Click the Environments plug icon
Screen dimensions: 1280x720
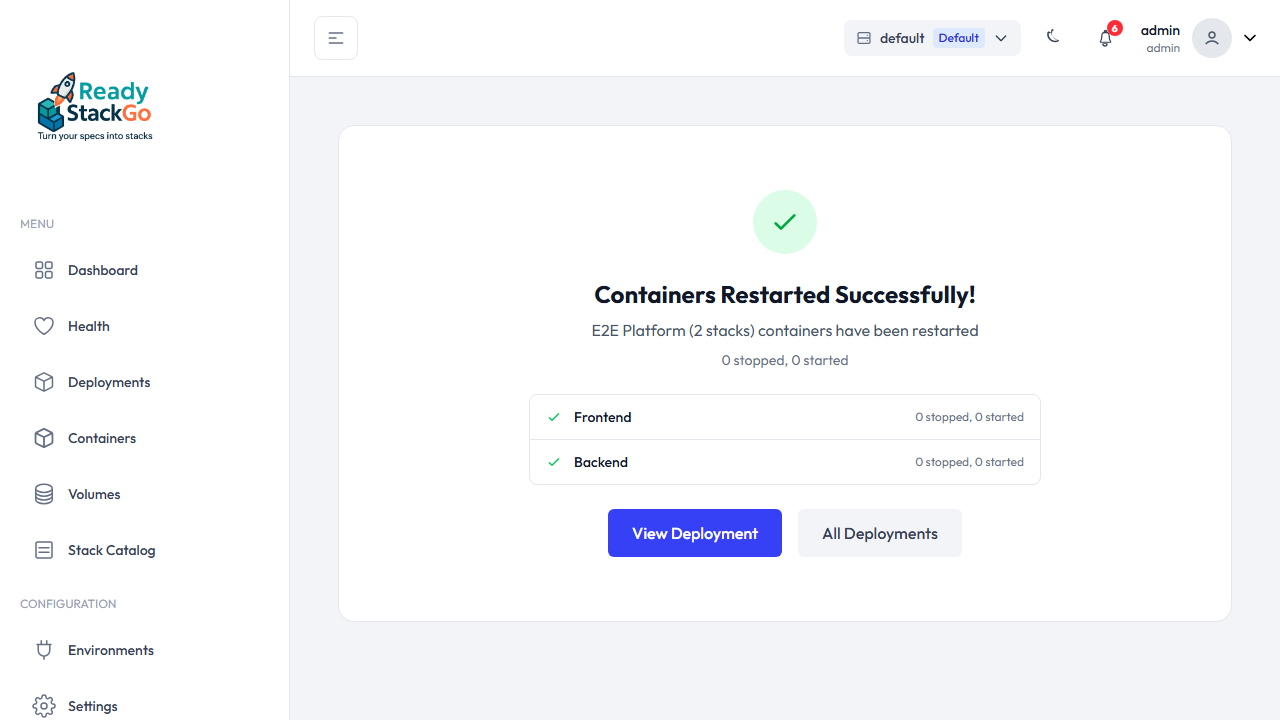click(44, 650)
